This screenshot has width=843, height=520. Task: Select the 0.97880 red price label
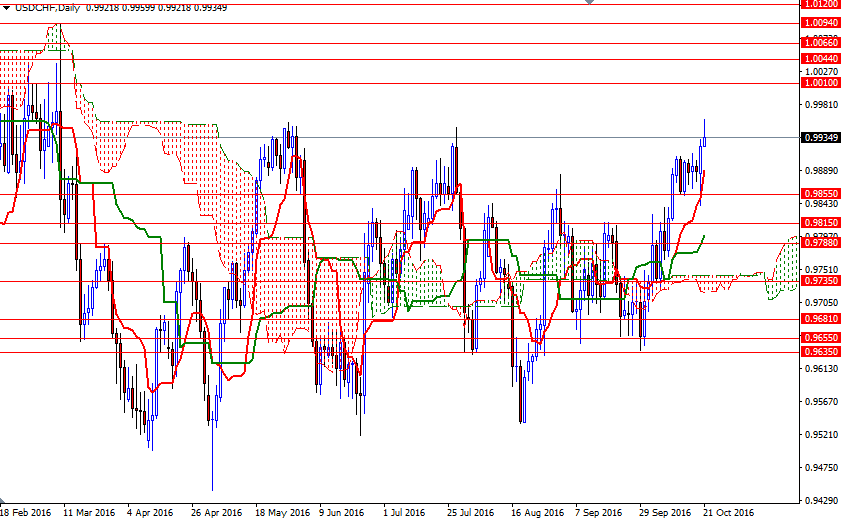coord(820,243)
